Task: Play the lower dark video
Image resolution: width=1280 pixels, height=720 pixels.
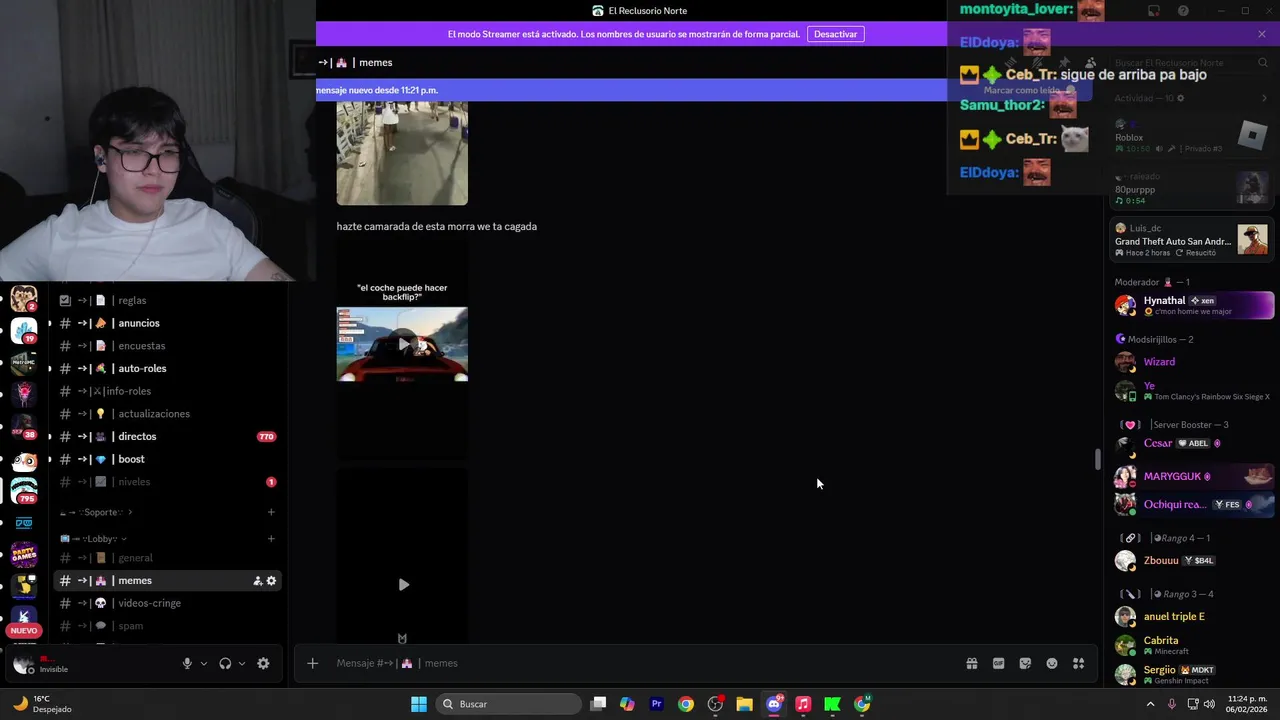Action: click(403, 585)
